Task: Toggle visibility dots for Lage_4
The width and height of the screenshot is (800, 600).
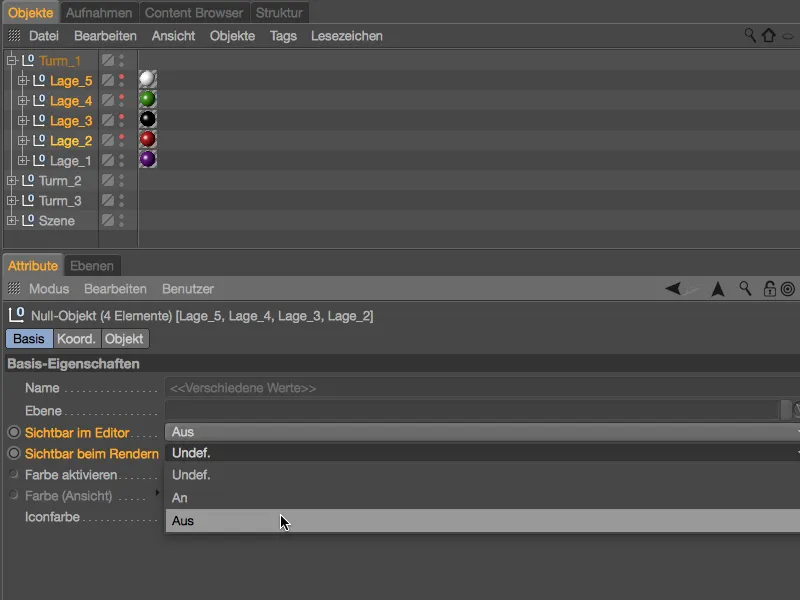Action: coord(121,100)
